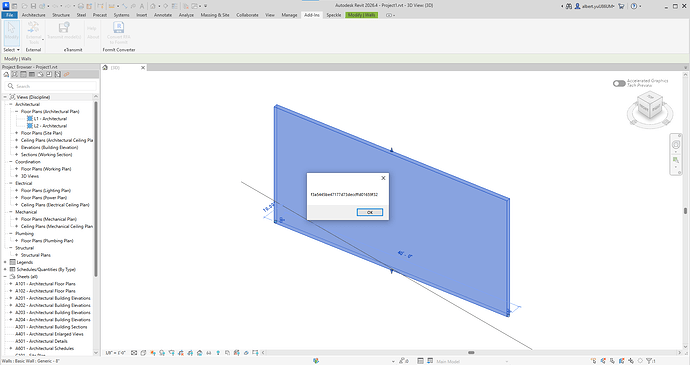Click OK in the message dialog
This screenshot has height=365, width=690.
(370, 212)
